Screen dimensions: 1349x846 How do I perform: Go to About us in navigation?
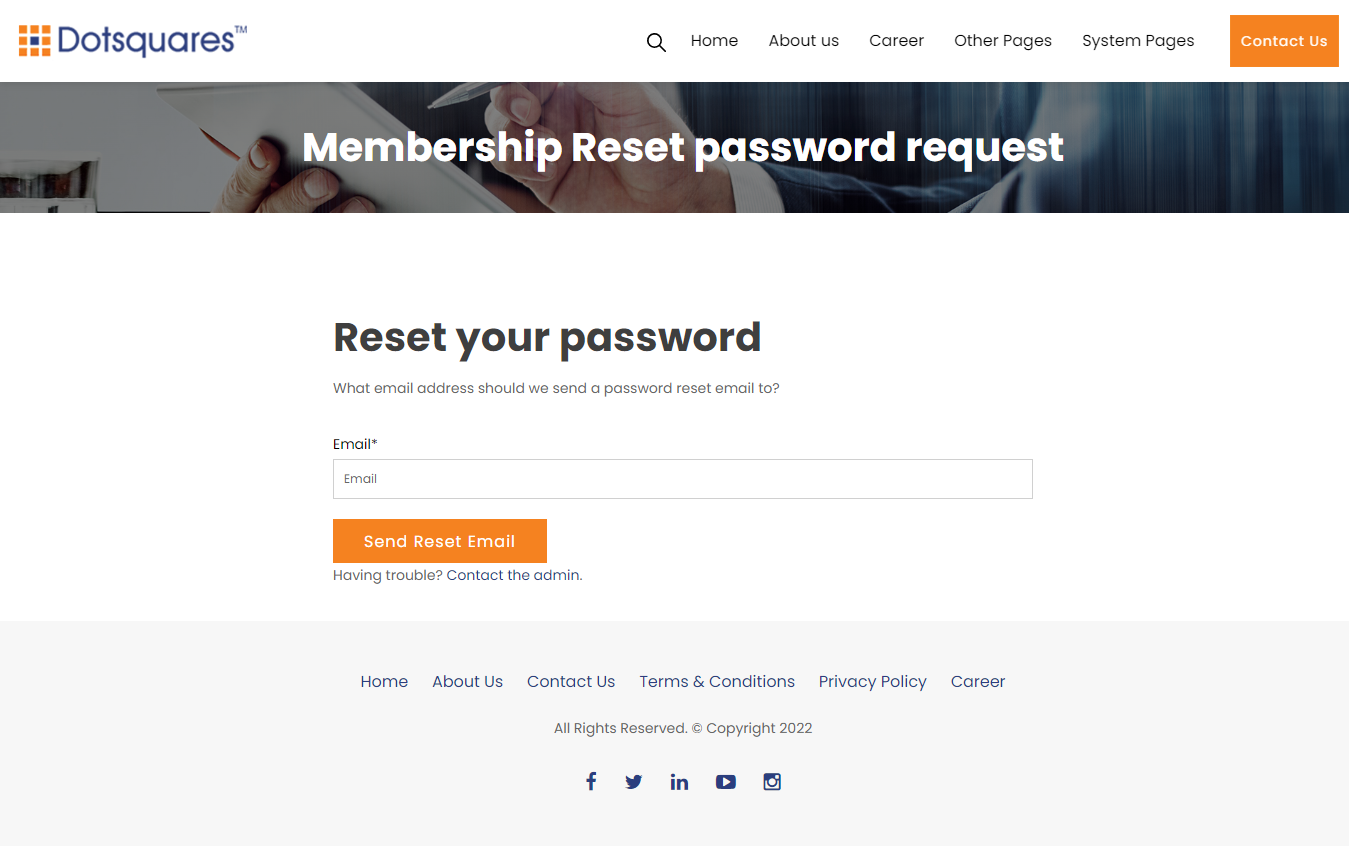point(803,41)
